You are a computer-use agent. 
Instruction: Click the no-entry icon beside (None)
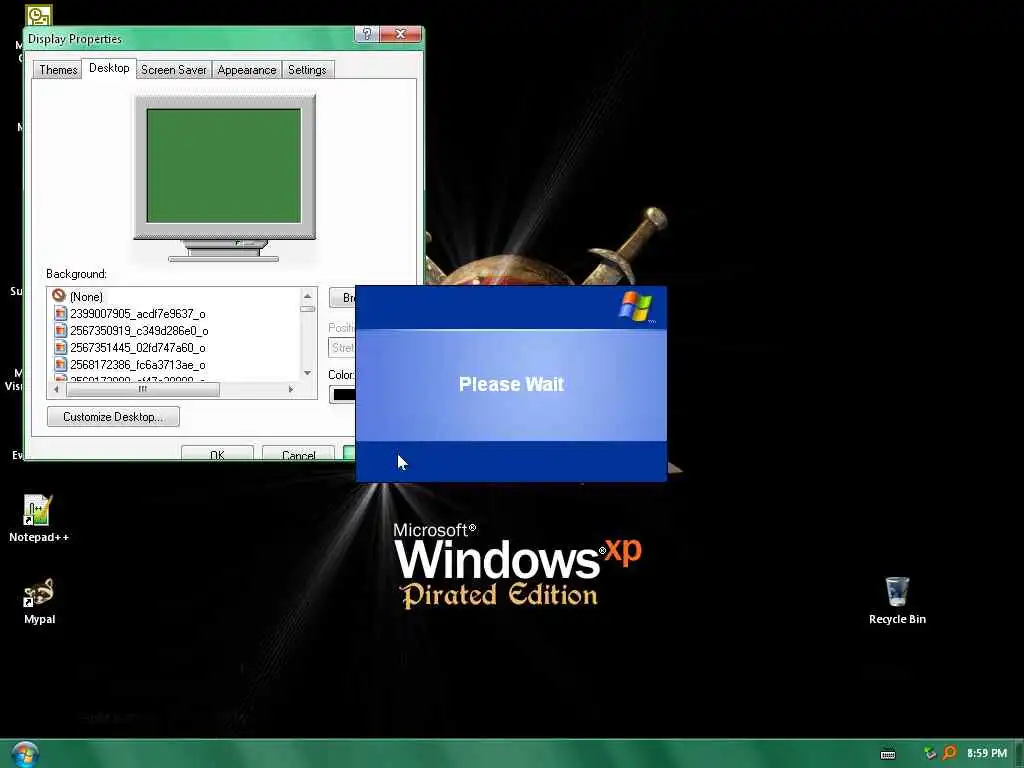[59, 296]
